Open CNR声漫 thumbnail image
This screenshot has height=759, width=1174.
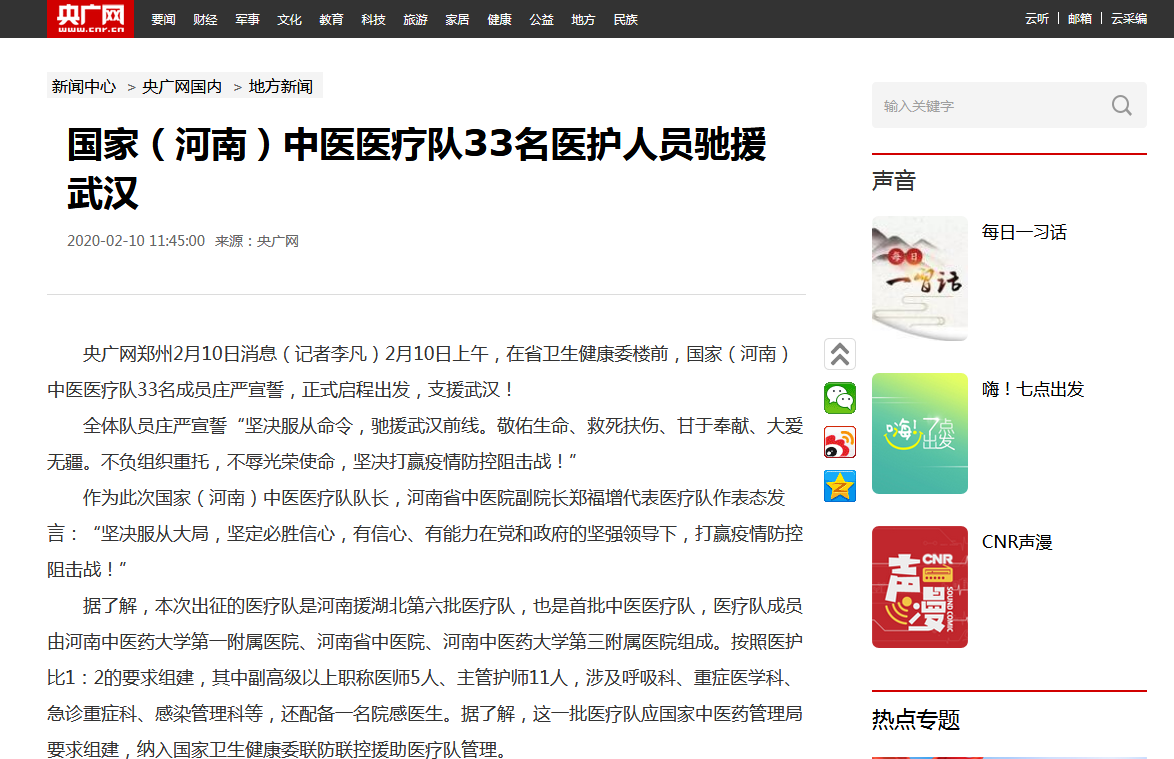tap(919, 587)
